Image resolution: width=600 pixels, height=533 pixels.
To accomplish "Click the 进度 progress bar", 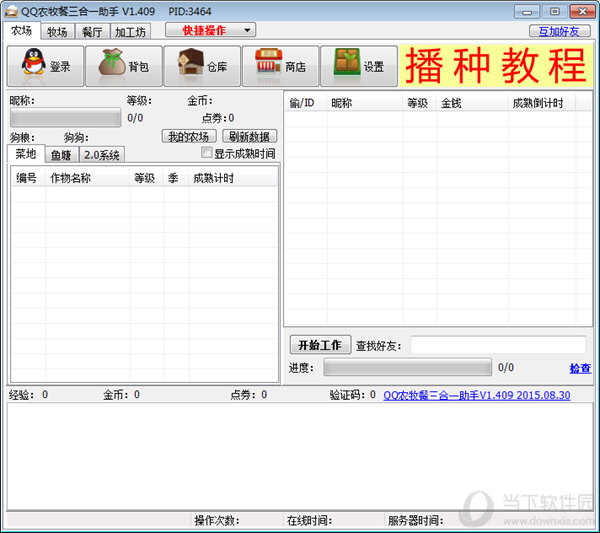I will [x=408, y=367].
